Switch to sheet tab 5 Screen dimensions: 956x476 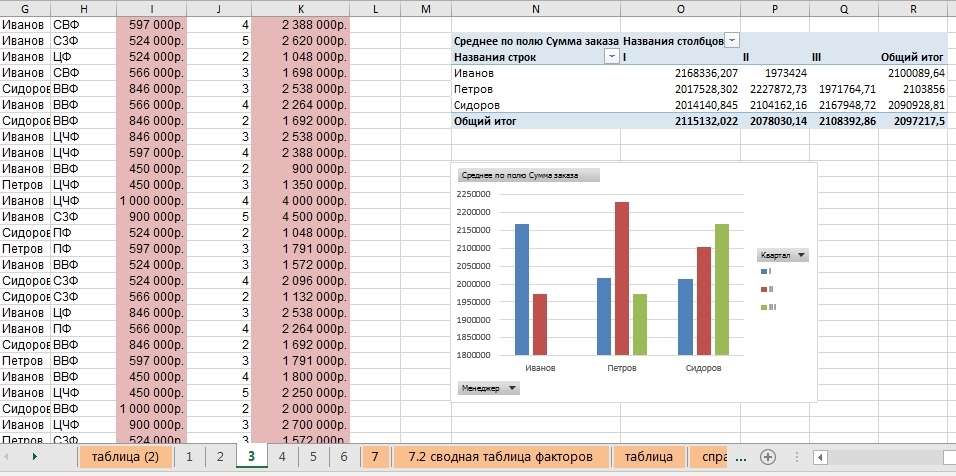[x=313, y=456]
